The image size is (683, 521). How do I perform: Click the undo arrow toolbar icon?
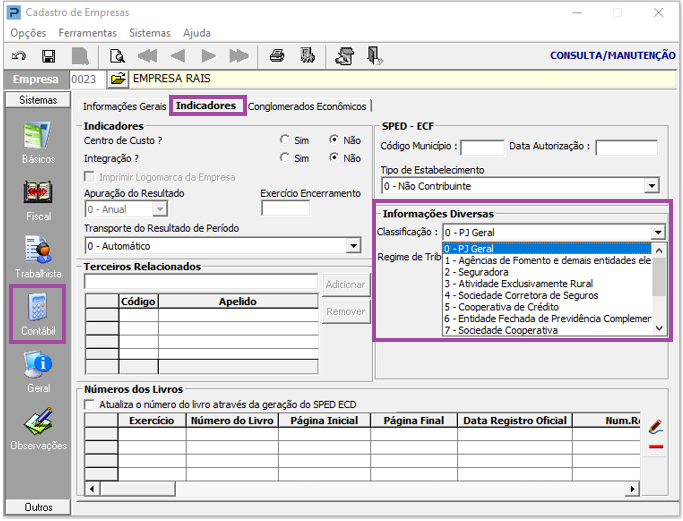(x=19, y=56)
